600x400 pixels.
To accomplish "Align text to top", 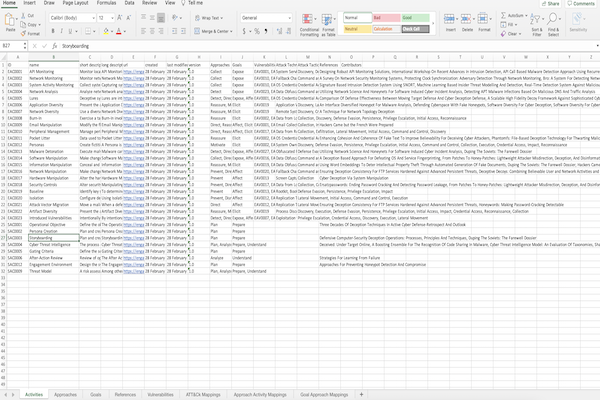I will click(x=143, y=18).
